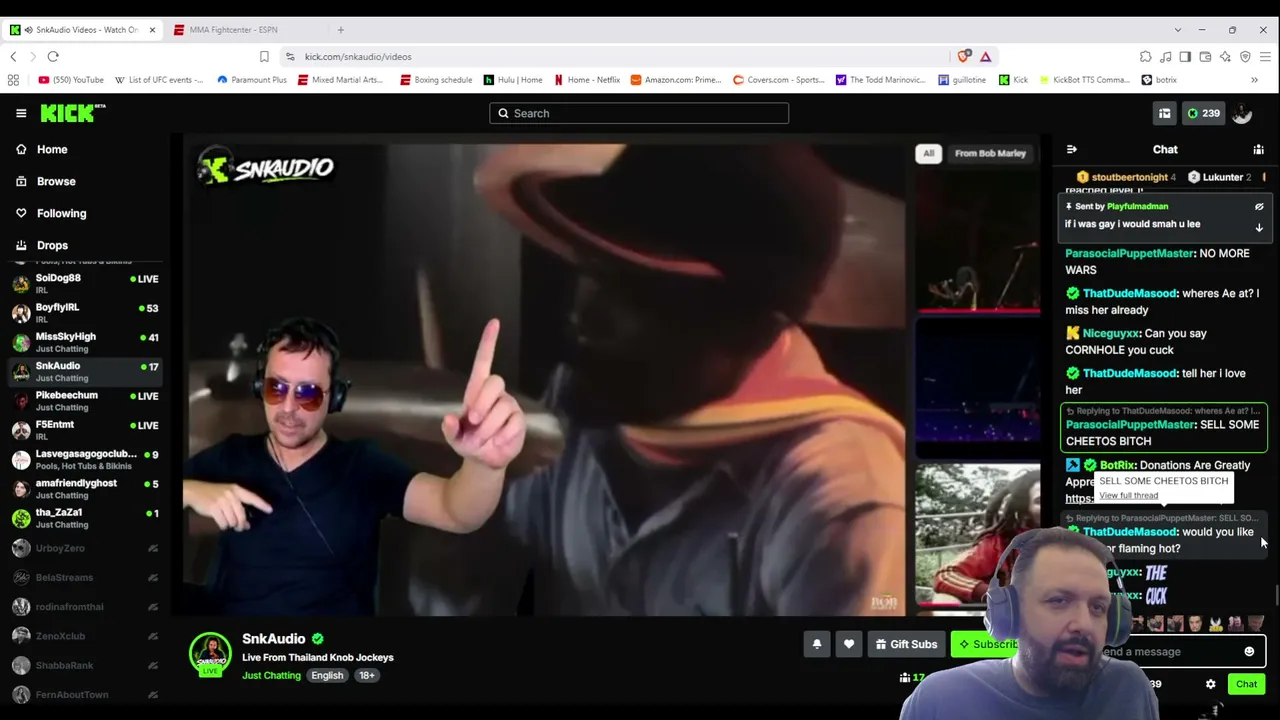The height and width of the screenshot is (720, 1280).
Task: Bookmark this page
Action: coord(264,57)
